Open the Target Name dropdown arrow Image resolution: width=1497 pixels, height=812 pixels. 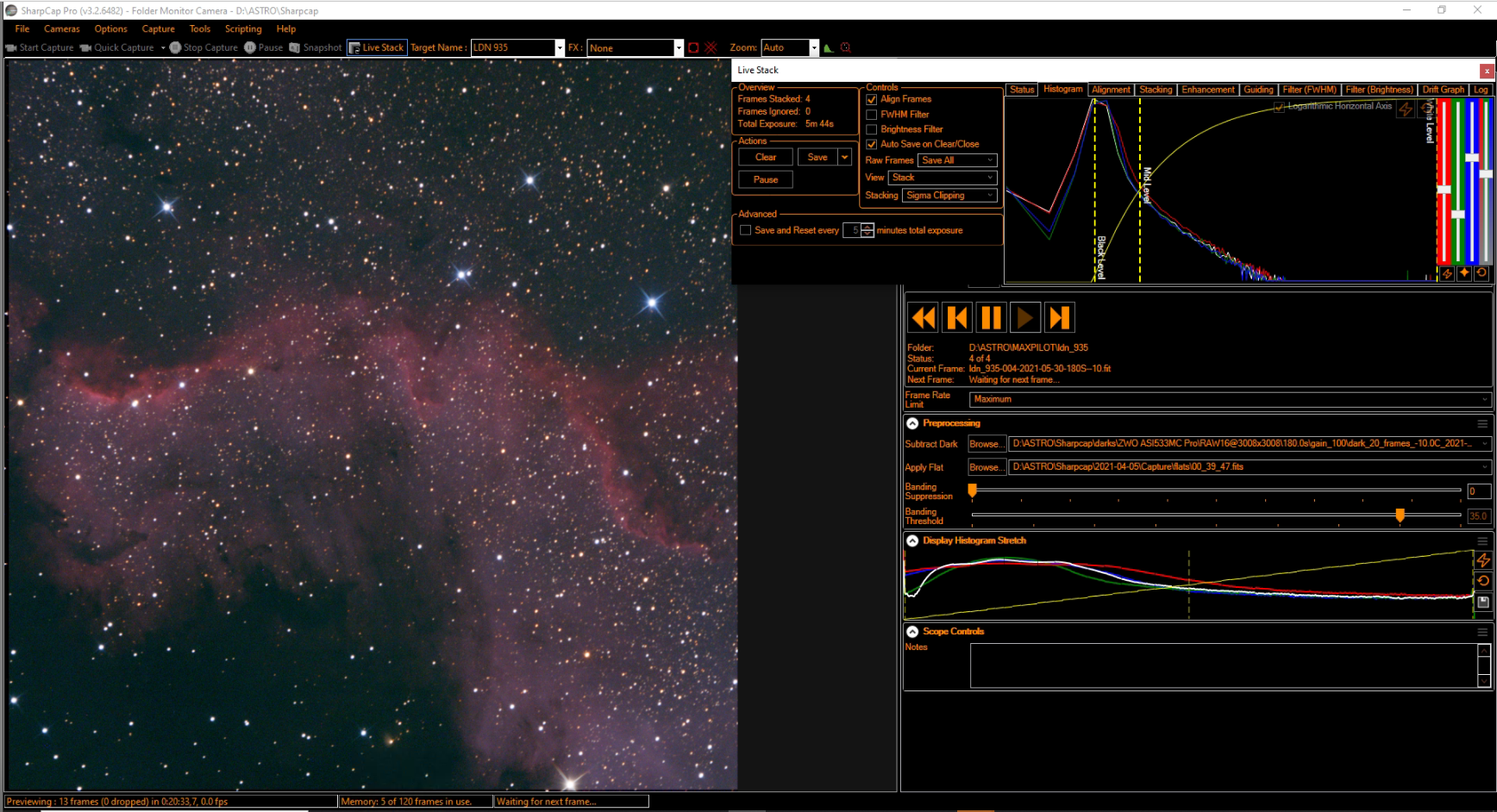[x=560, y=48]
